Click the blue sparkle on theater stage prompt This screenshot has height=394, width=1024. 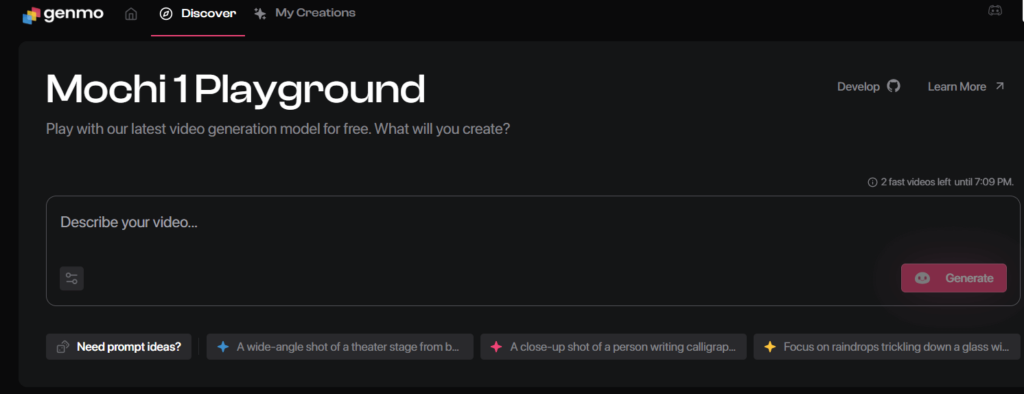(x=223, y=347)
